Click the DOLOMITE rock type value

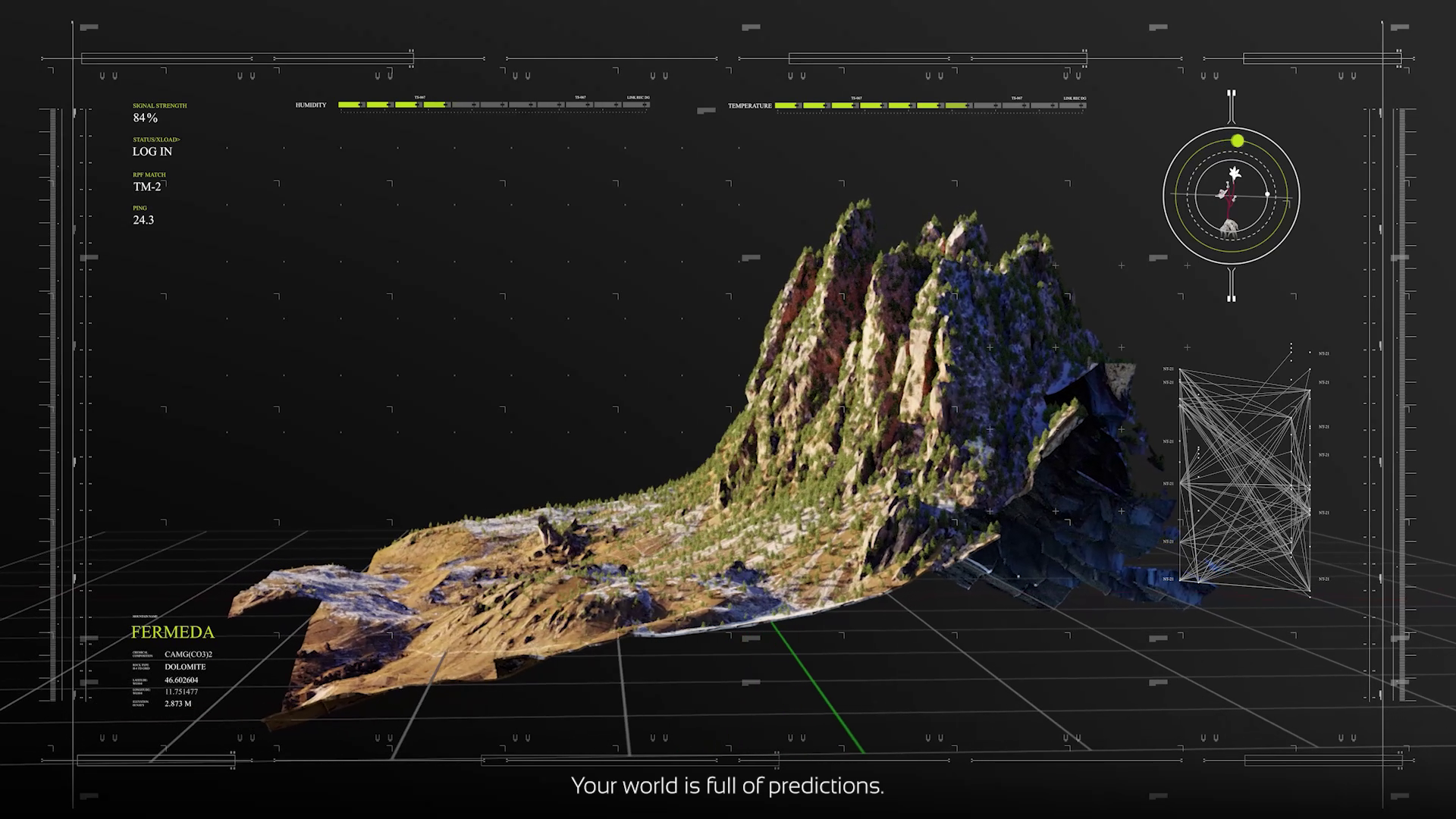coord(185,667)
